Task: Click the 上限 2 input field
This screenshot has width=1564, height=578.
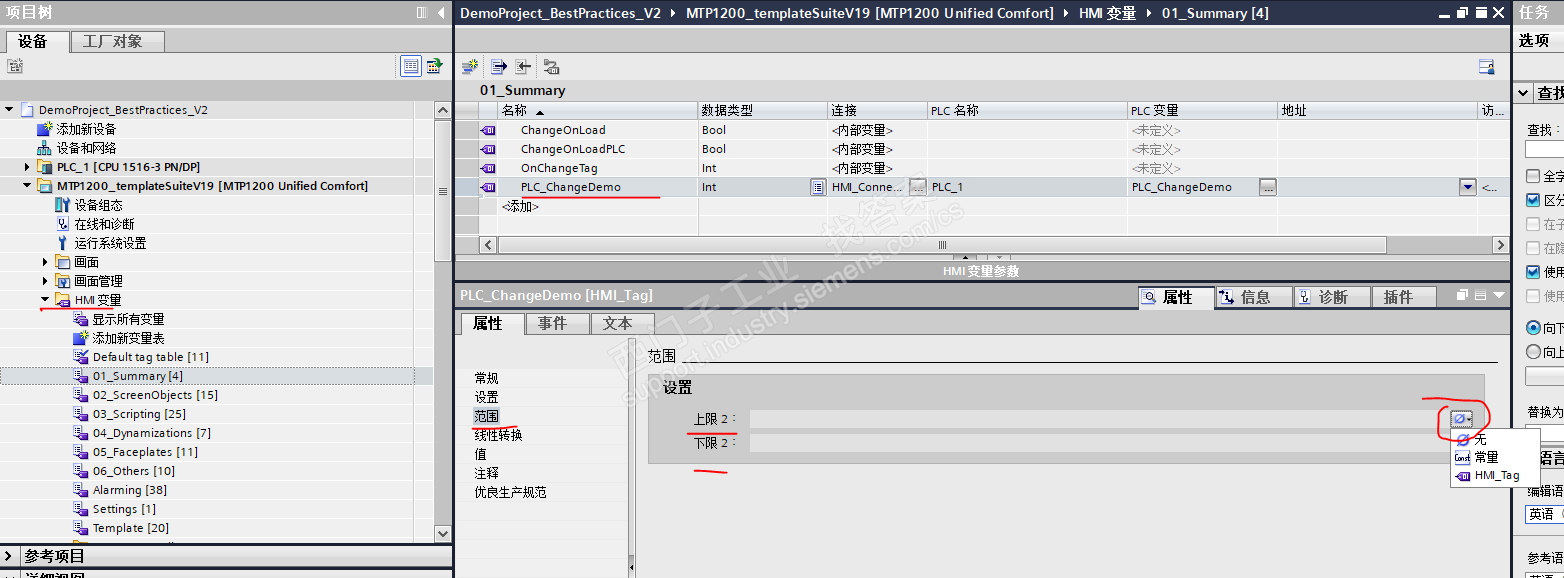Action: 1098,419
